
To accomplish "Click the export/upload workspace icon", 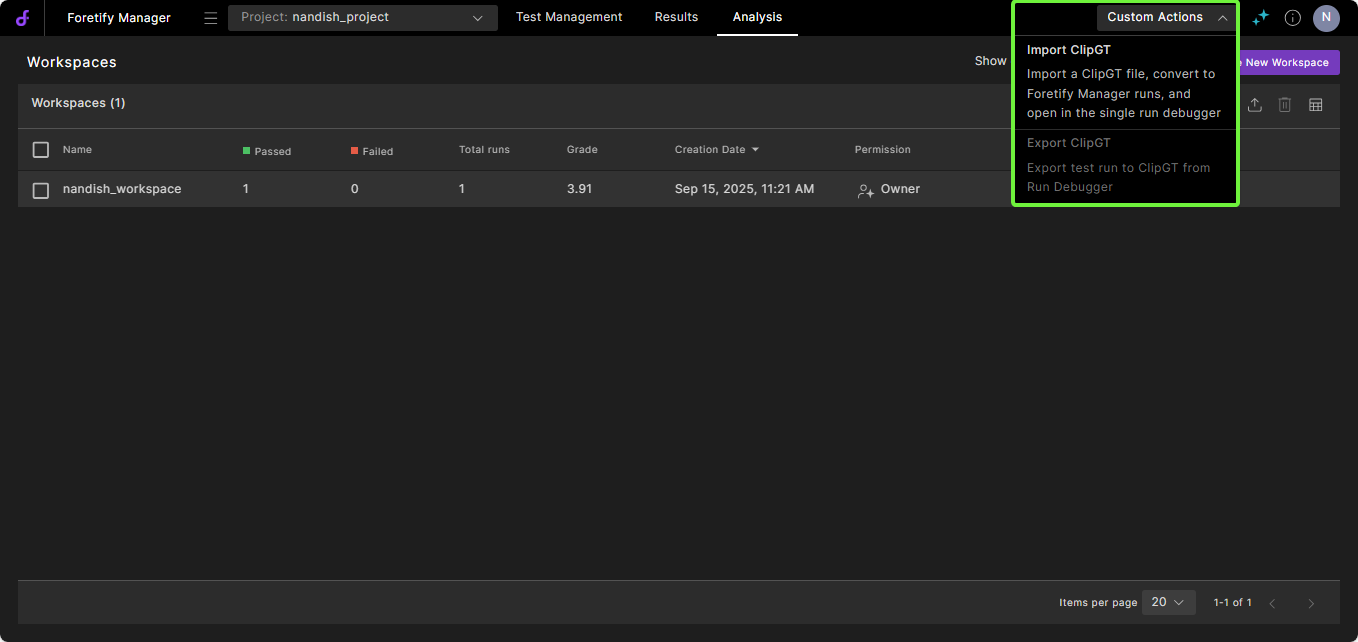I will tap(1255, 105).
